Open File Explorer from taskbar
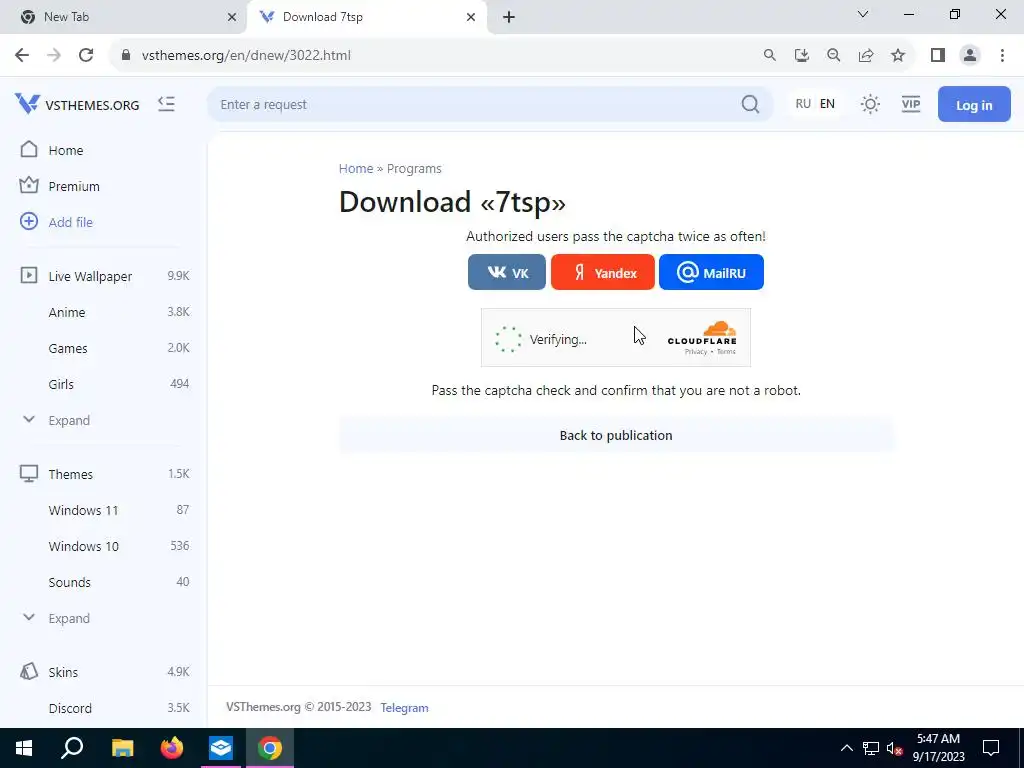 [x=122, y=748]
